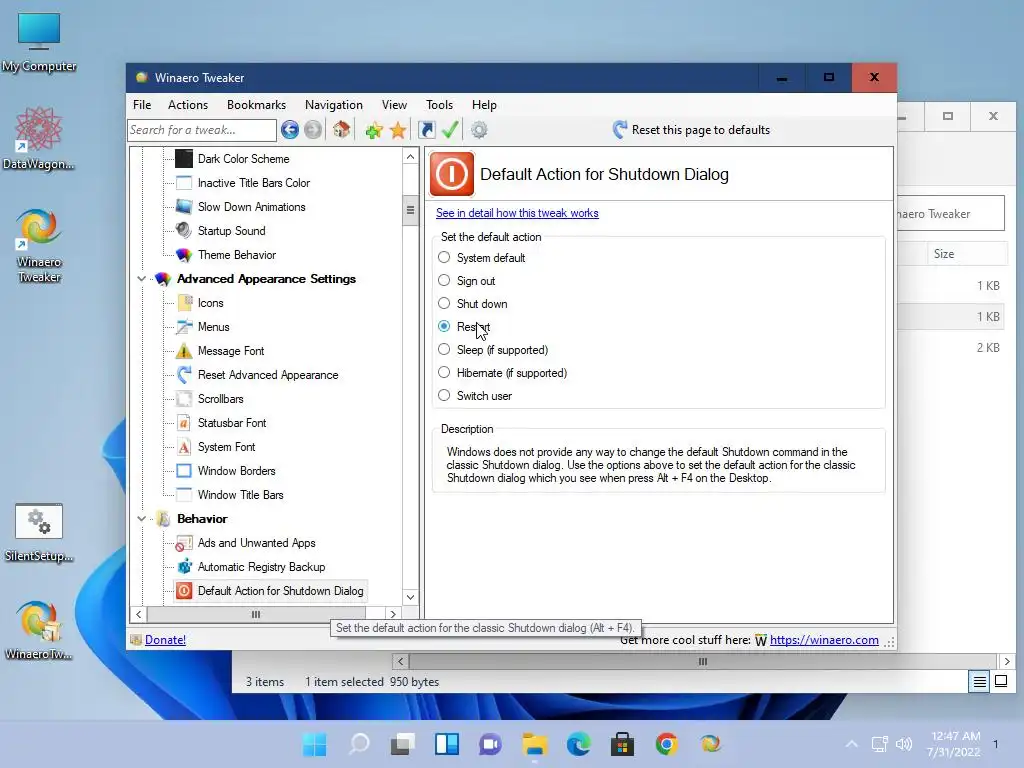Select Dark Color Scheme in tree
This screenshot has height=768, width=1024.
coord(243,159)
